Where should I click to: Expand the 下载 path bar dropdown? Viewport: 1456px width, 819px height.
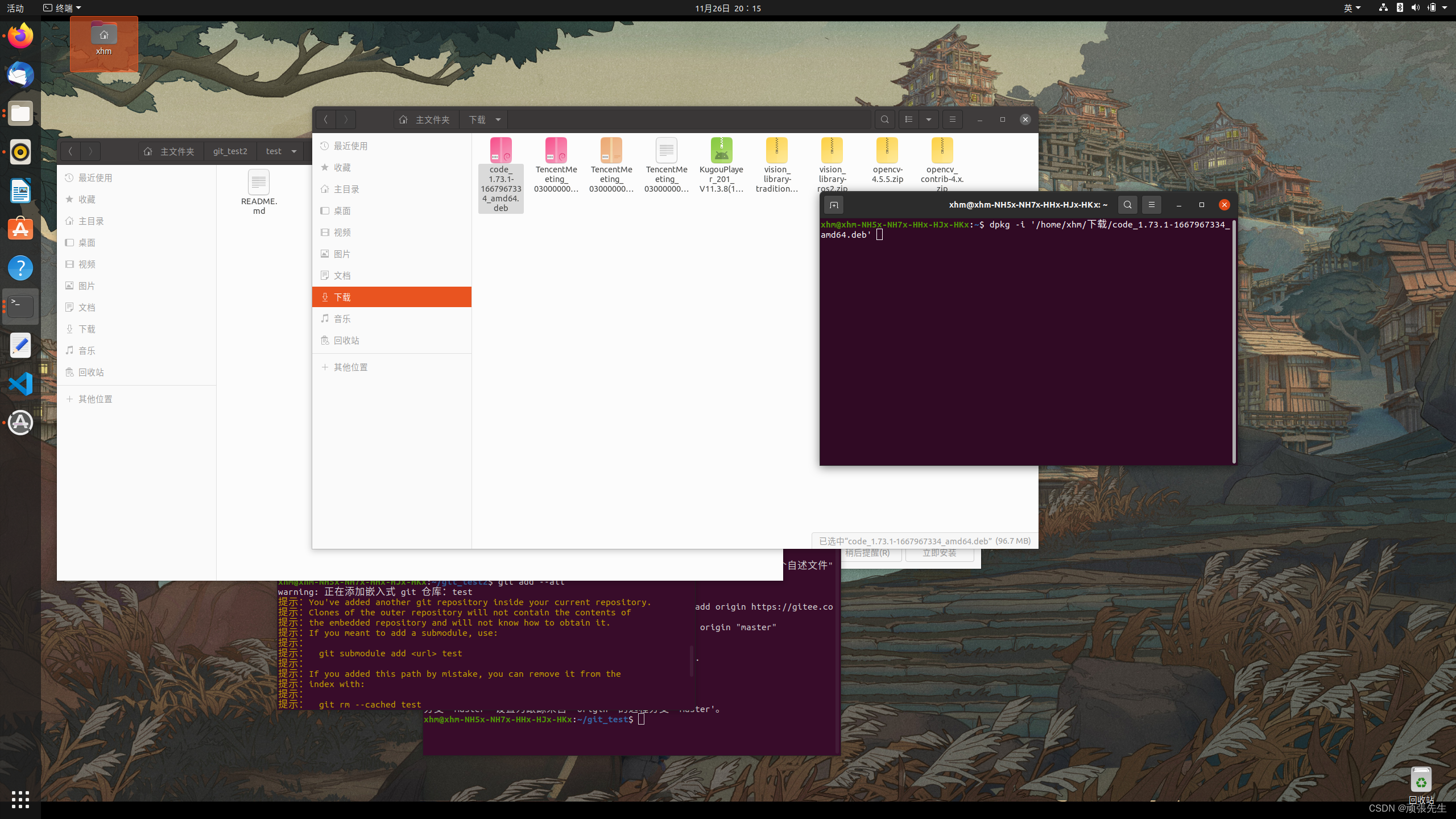(498, 119)
